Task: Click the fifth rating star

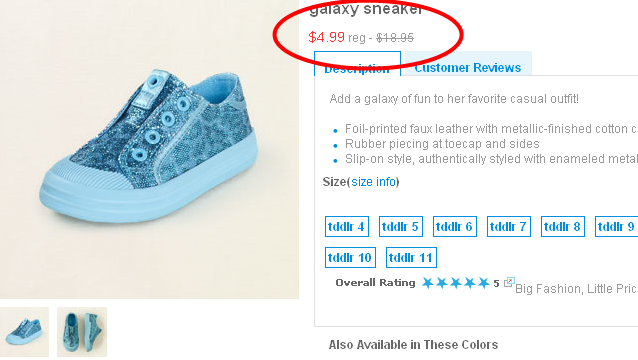Action: 483,283
